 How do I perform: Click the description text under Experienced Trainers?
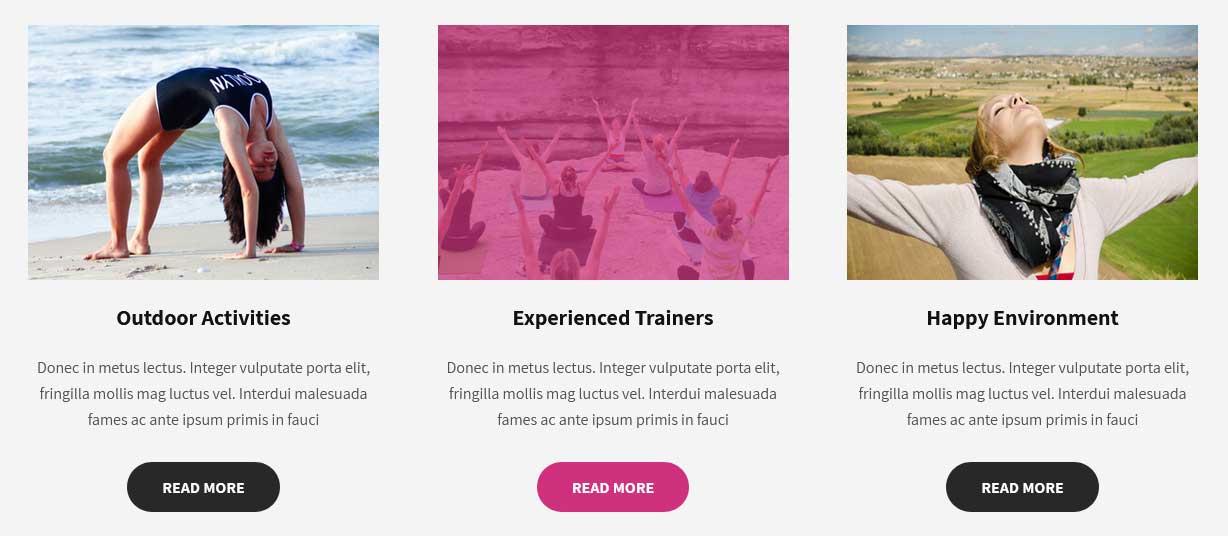pyautogui.click(x=613, y=394)
